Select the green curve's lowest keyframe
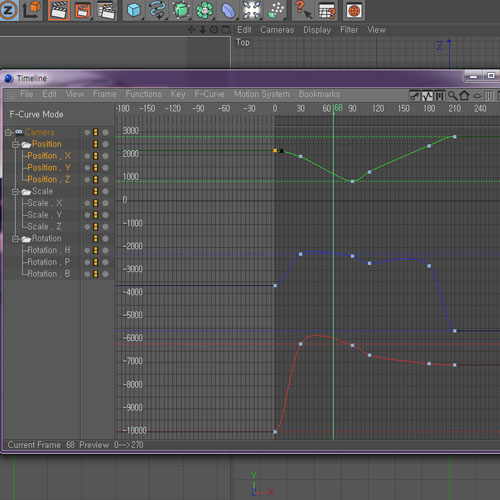 (x=352, y=181)
